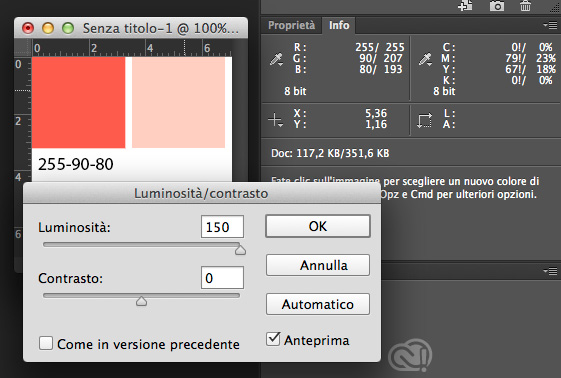Click the create new document icon

click(465, 6)
